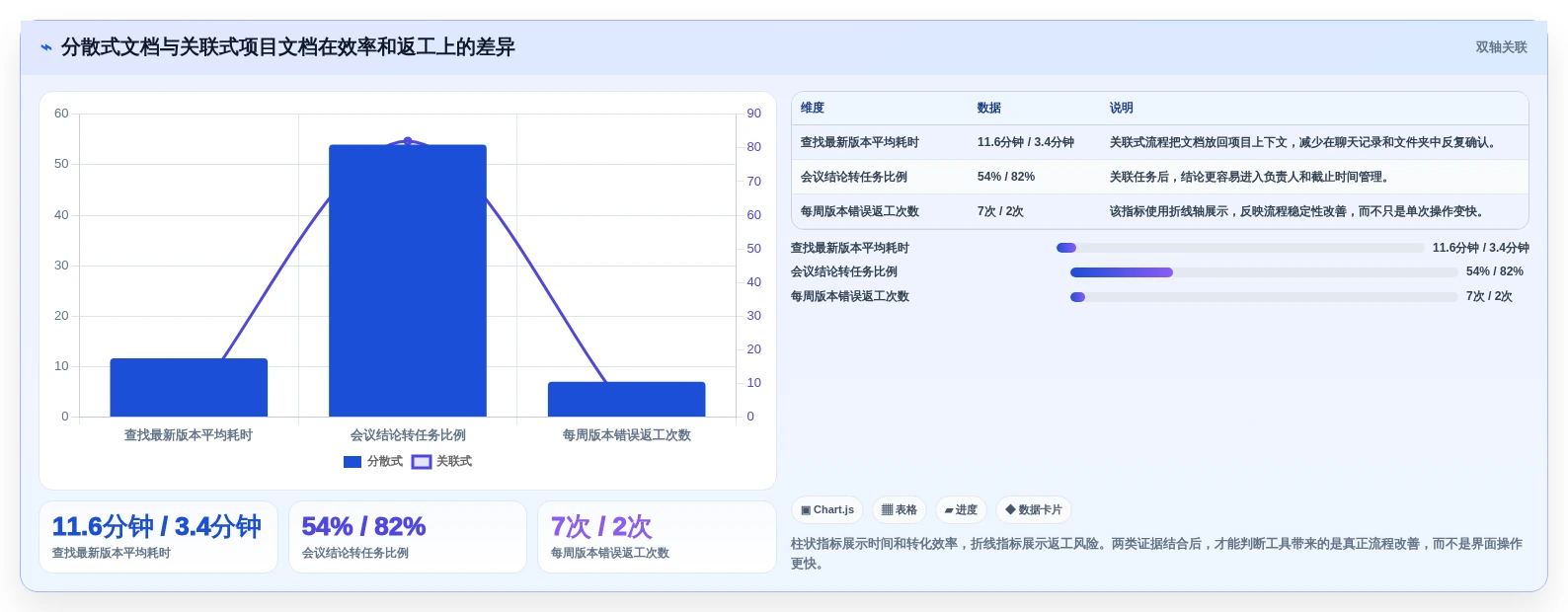Open the 7次 / 2次 stat card

657,537
